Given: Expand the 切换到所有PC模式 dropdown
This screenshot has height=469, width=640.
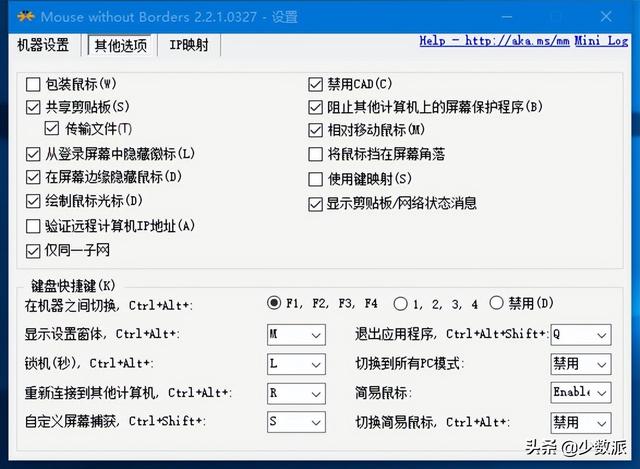Looking at the screenshot, I should pos(581,364).
